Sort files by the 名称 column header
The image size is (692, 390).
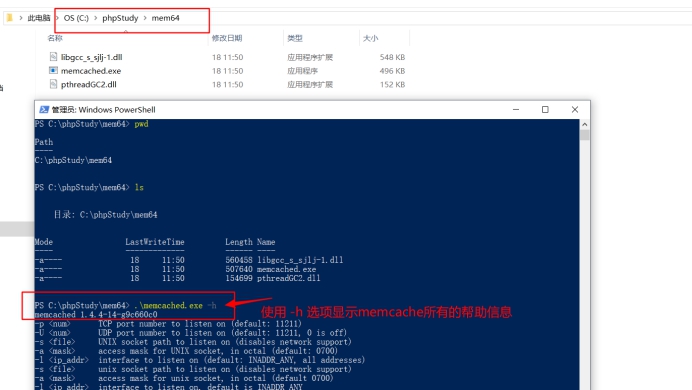click(x=55, y=38)
